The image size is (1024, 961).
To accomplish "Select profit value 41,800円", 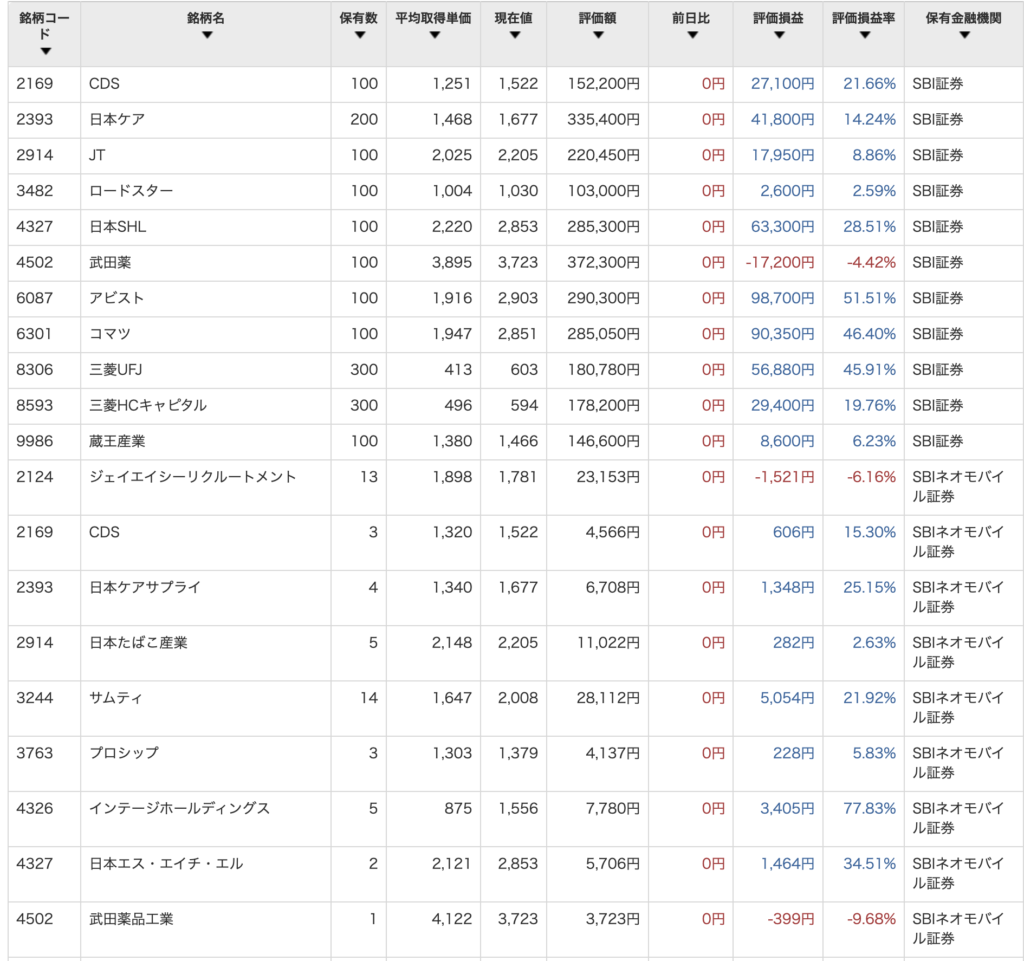I will (782, 119).
